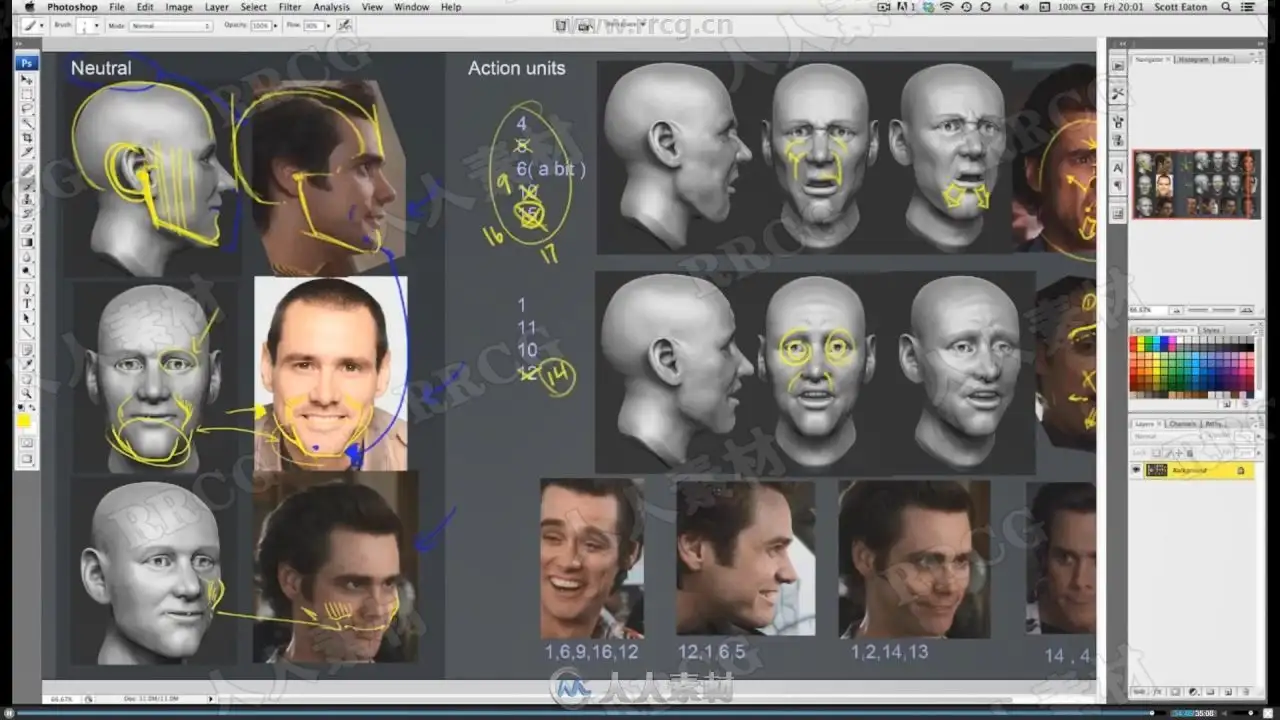The image size is (1280, 720).
Task: Select the Lasso tool
Action: 27,108
